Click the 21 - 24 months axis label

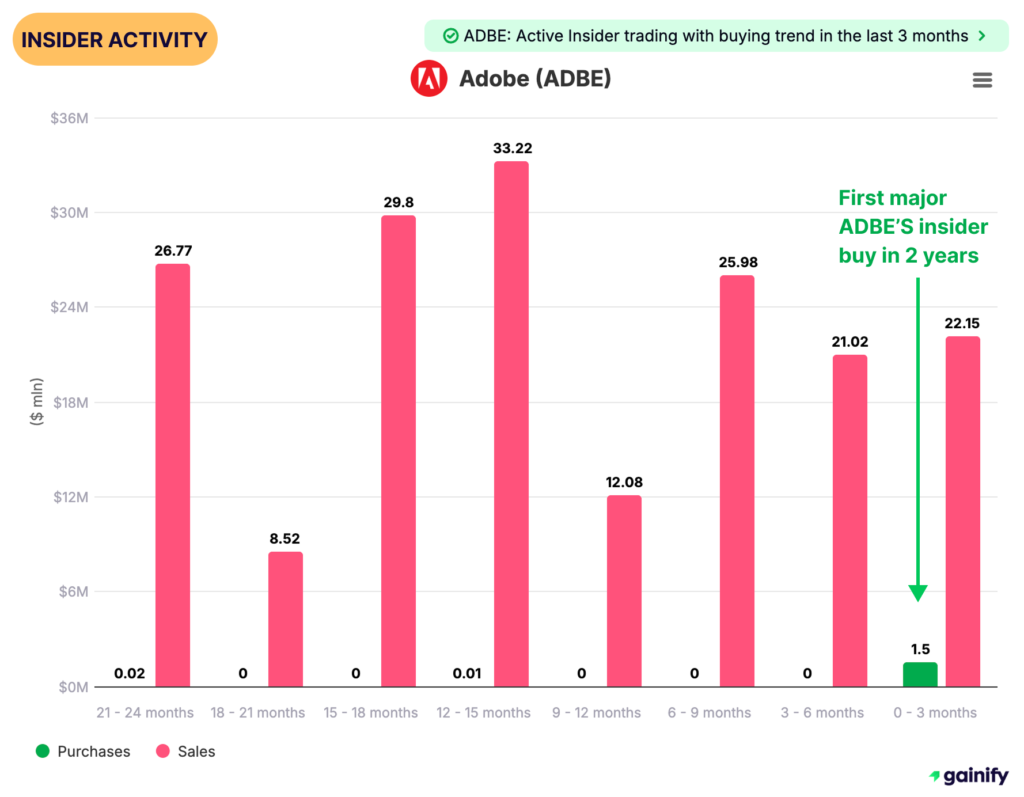pos(145,713)
